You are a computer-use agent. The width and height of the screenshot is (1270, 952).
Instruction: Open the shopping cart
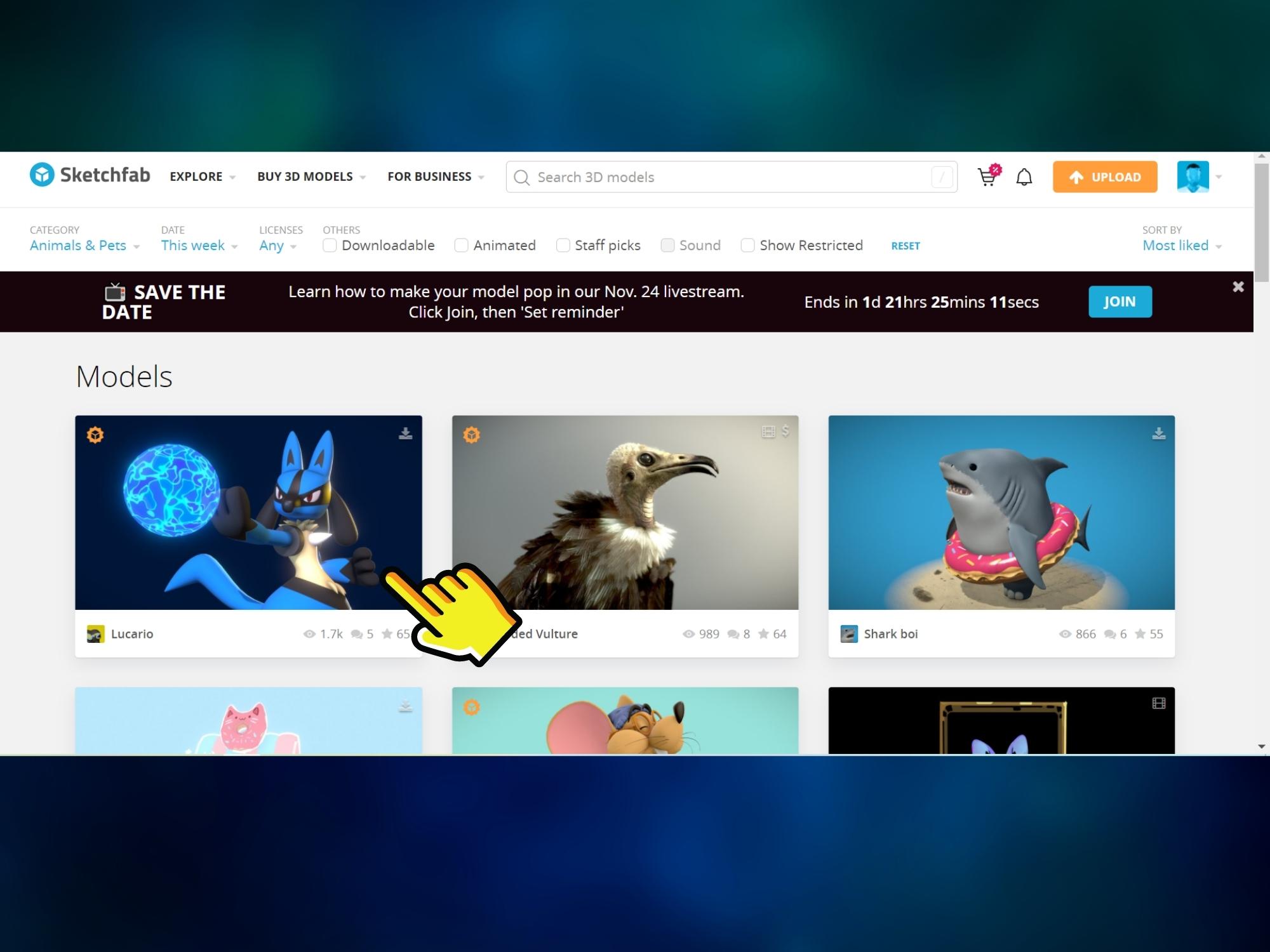(988, 177)
